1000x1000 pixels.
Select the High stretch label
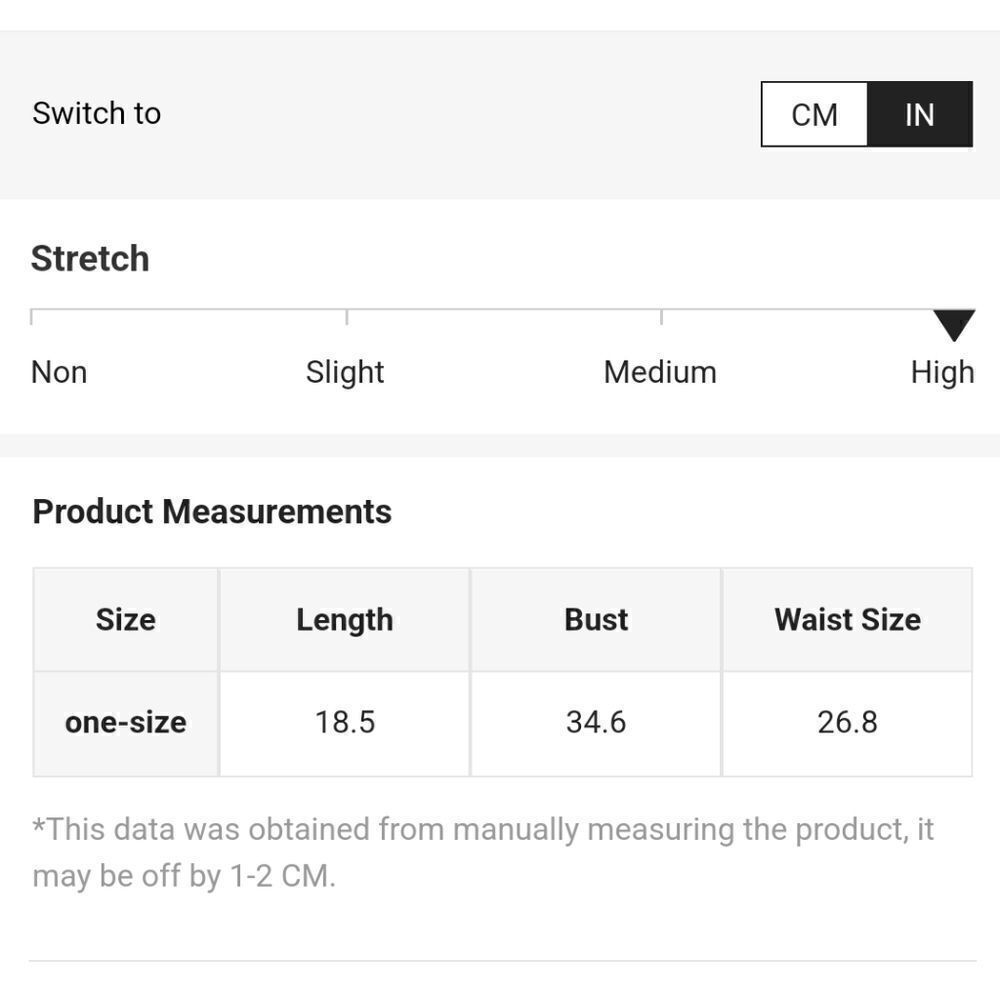click(943, 372)
